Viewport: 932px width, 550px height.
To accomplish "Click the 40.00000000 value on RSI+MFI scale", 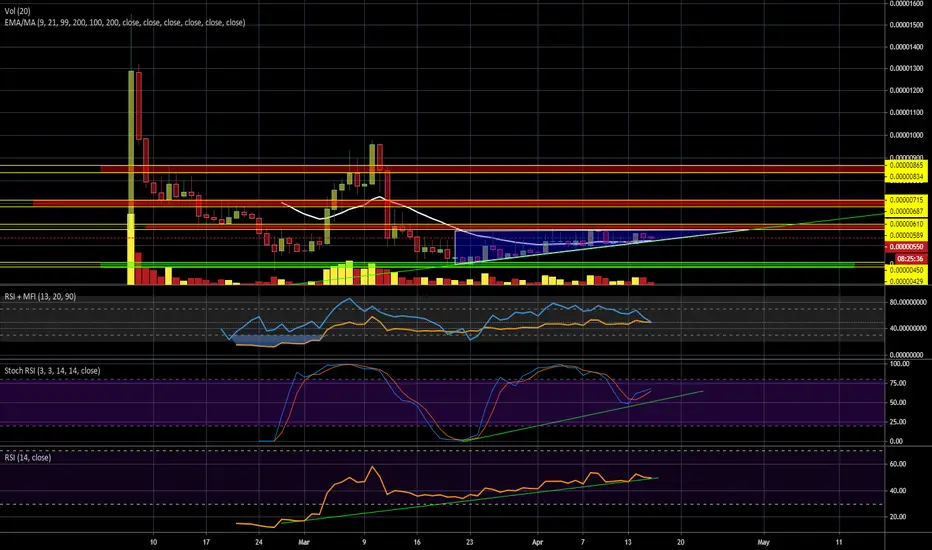I will tap(906, 328).
